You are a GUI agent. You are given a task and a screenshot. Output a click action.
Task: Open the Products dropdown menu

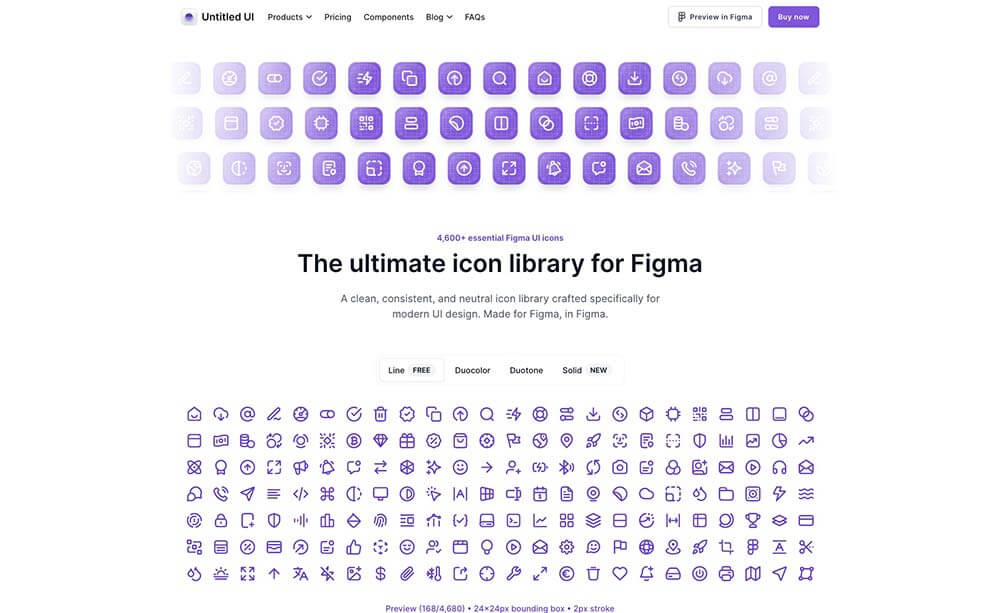288,16
